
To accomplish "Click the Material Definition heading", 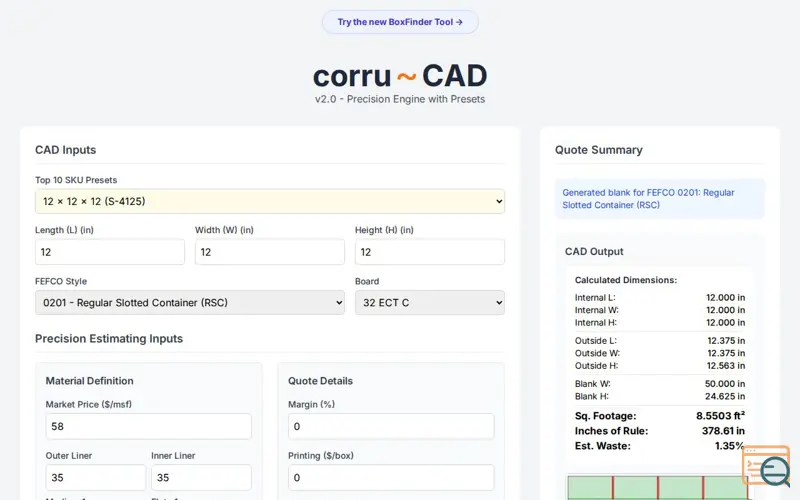I will 89,381.
